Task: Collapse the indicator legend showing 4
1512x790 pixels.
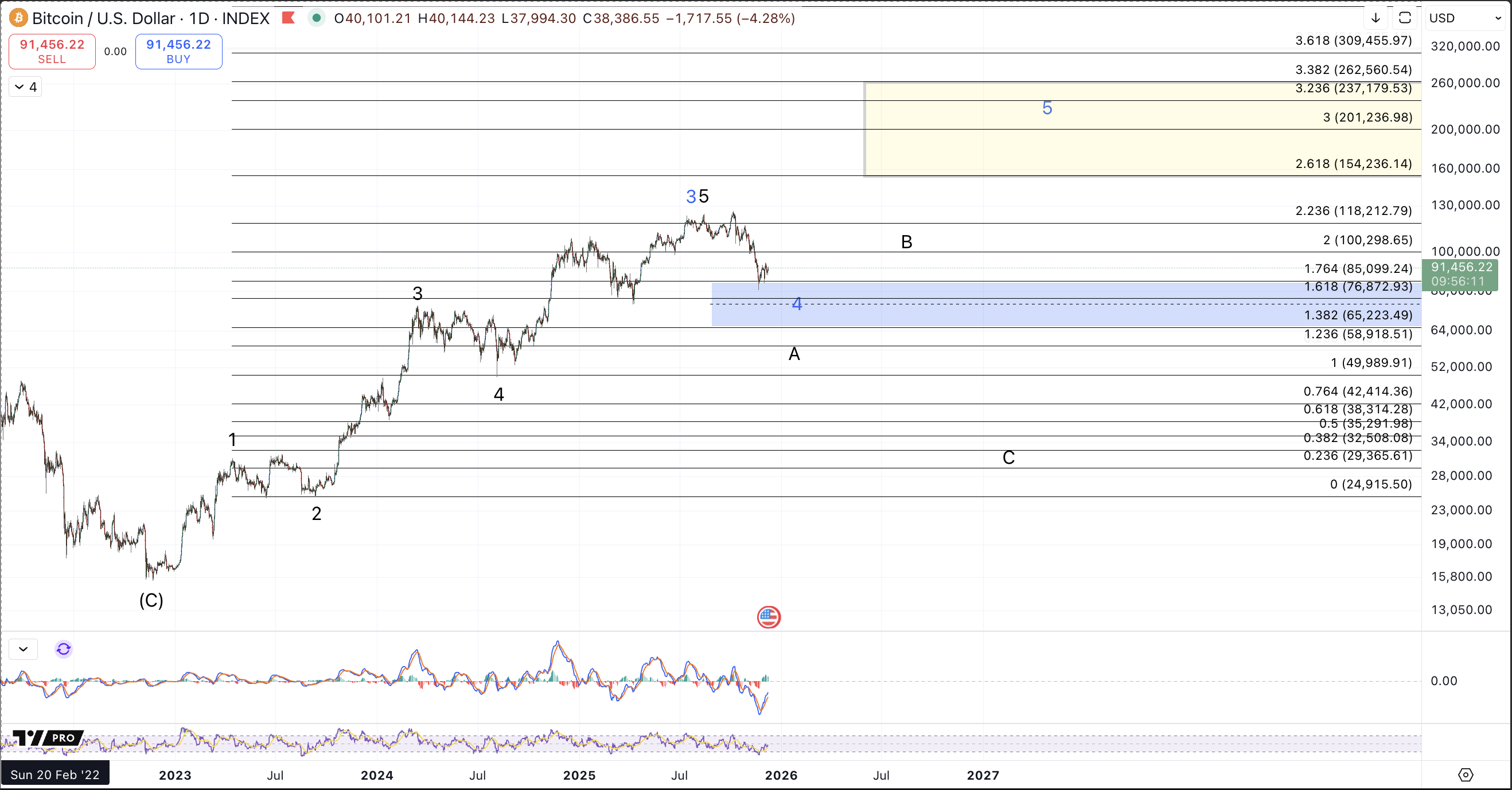Action: pos(25,87)
